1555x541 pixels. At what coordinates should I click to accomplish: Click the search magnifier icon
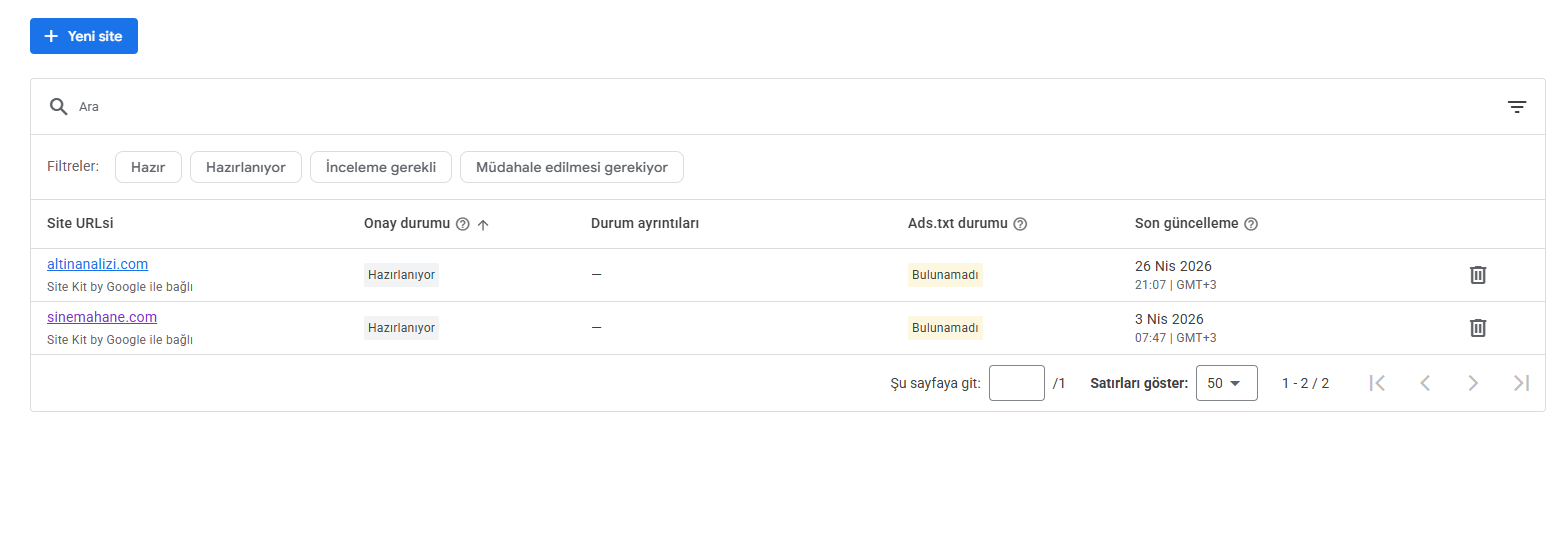point(58,107)
